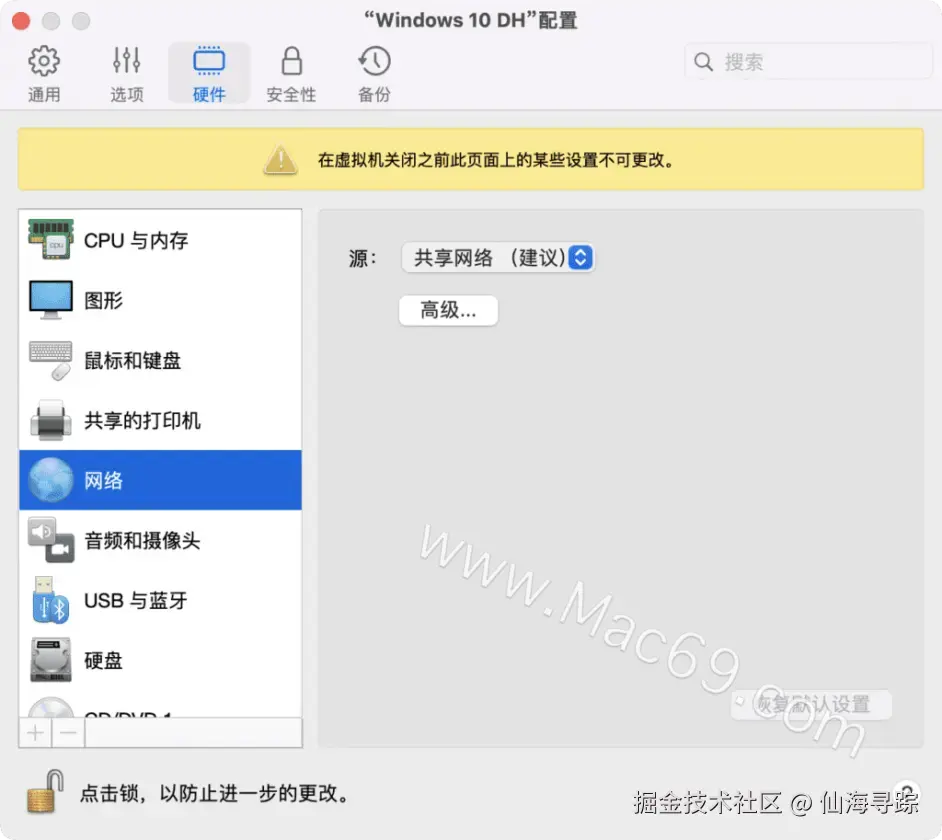The height and width of the screenshot is (840, 942).
Task: Expand the 源 共享网络 (建议) dropdown
Action: tap(498, 258)
